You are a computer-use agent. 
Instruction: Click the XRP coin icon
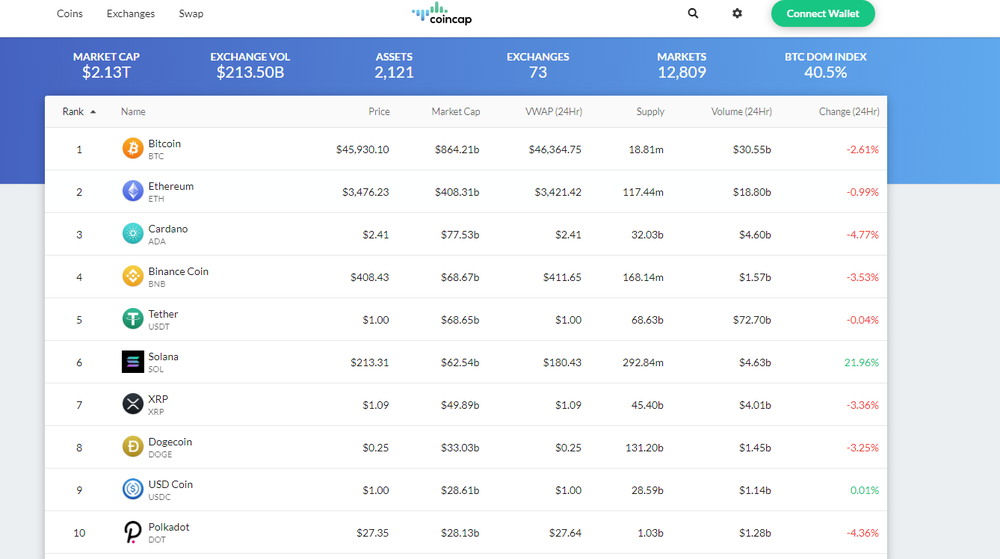133,404
